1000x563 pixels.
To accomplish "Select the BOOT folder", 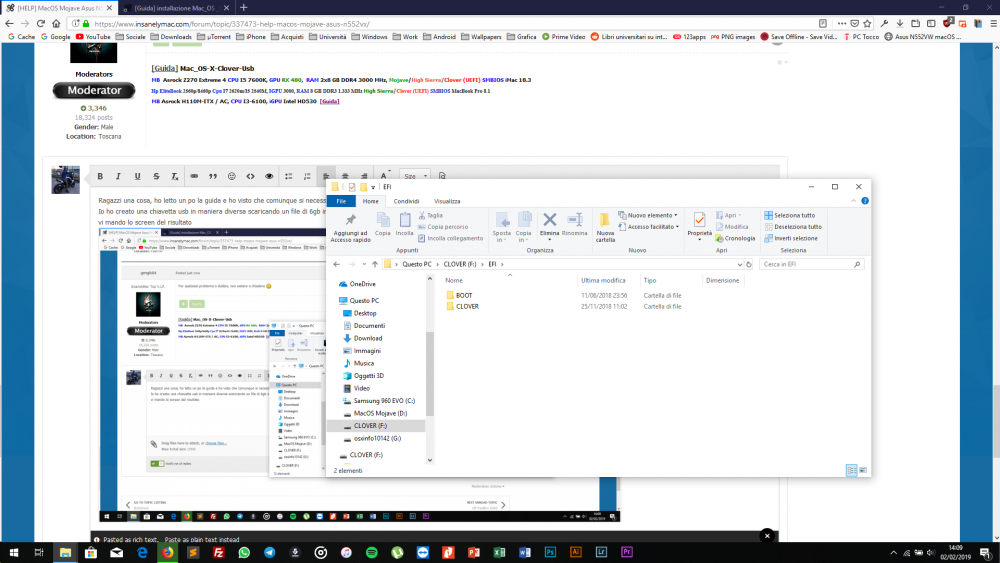I will [x=464, y=296].
